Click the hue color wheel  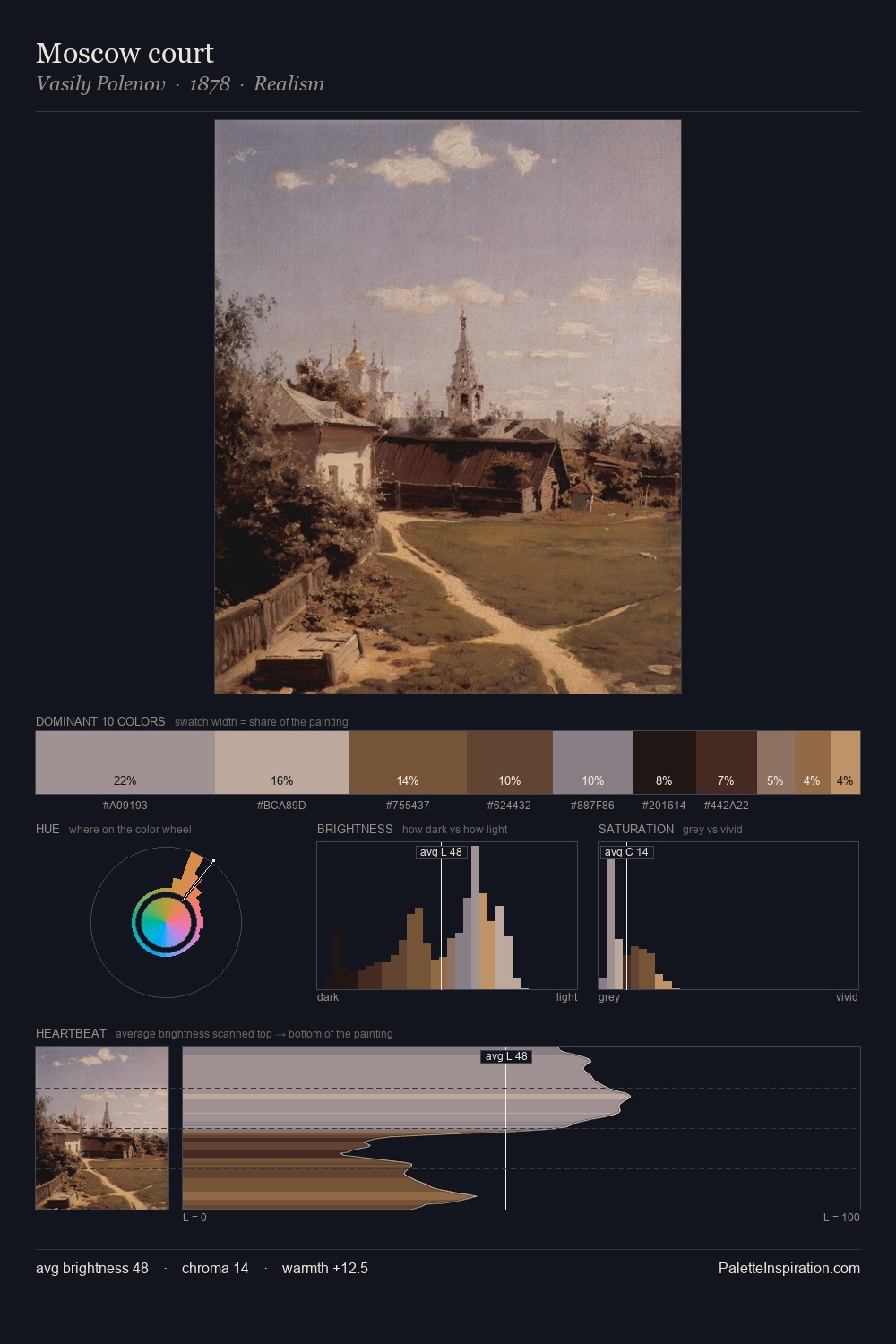pos(166,922)
